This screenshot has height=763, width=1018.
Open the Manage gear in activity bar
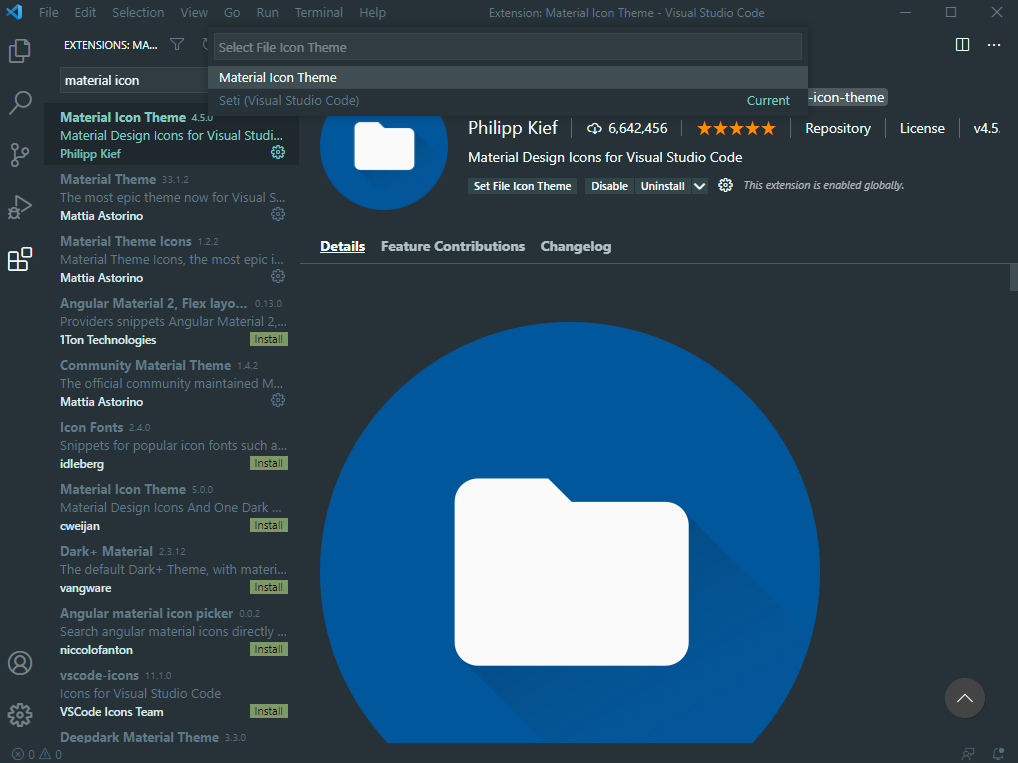(19, 714)
